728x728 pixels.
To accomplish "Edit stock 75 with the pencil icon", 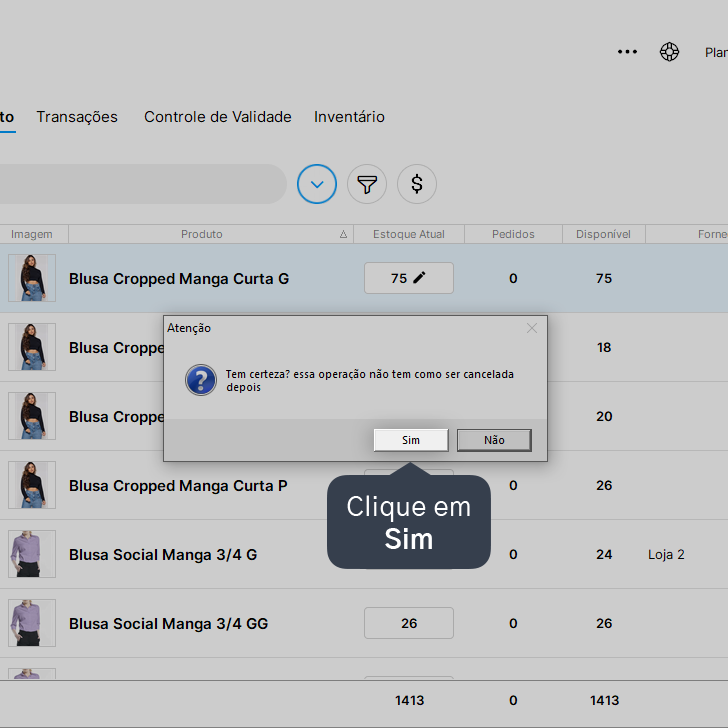I will (x=419, y=278).
